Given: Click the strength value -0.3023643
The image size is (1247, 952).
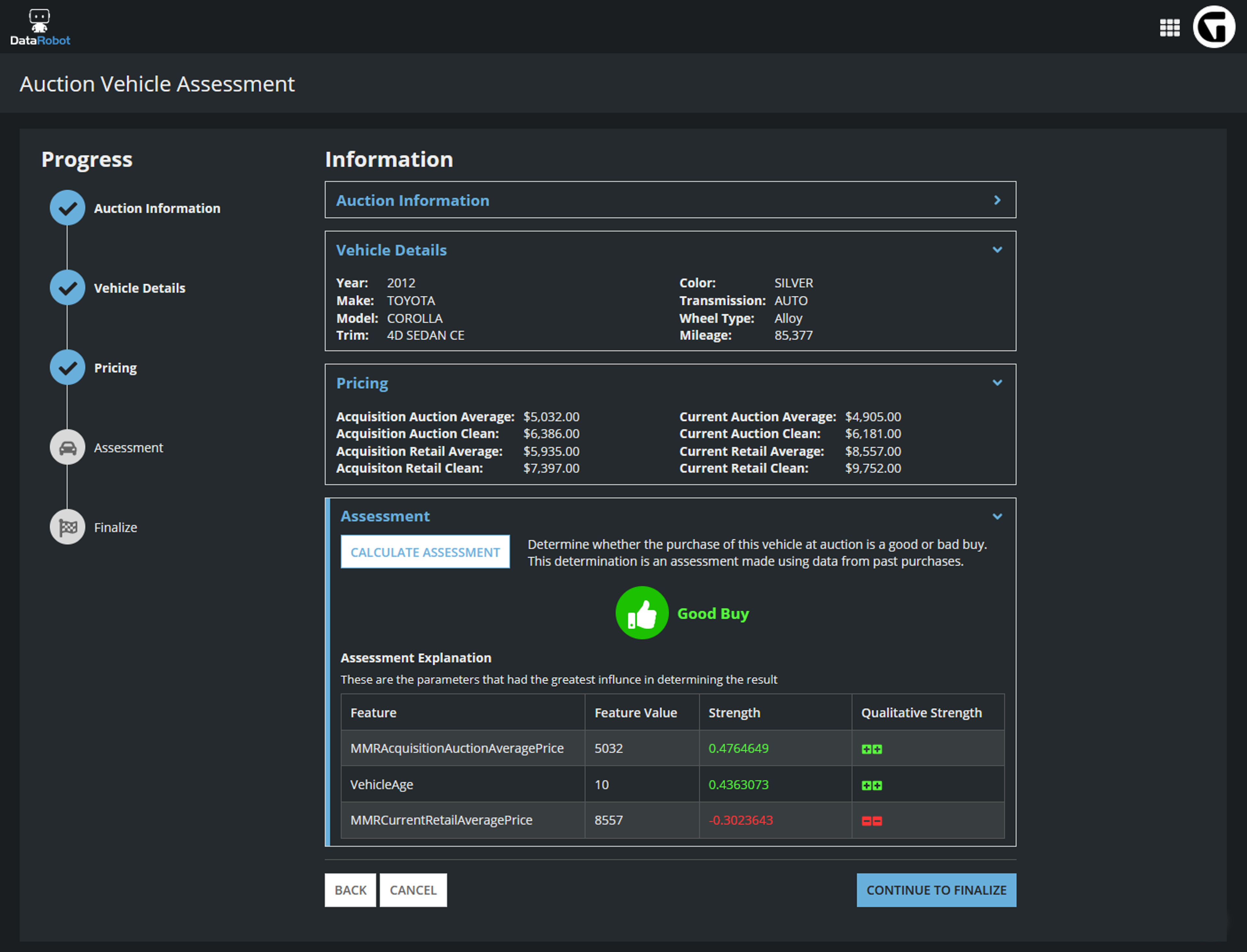Looking at the screenshot, I should click(741, 821).
